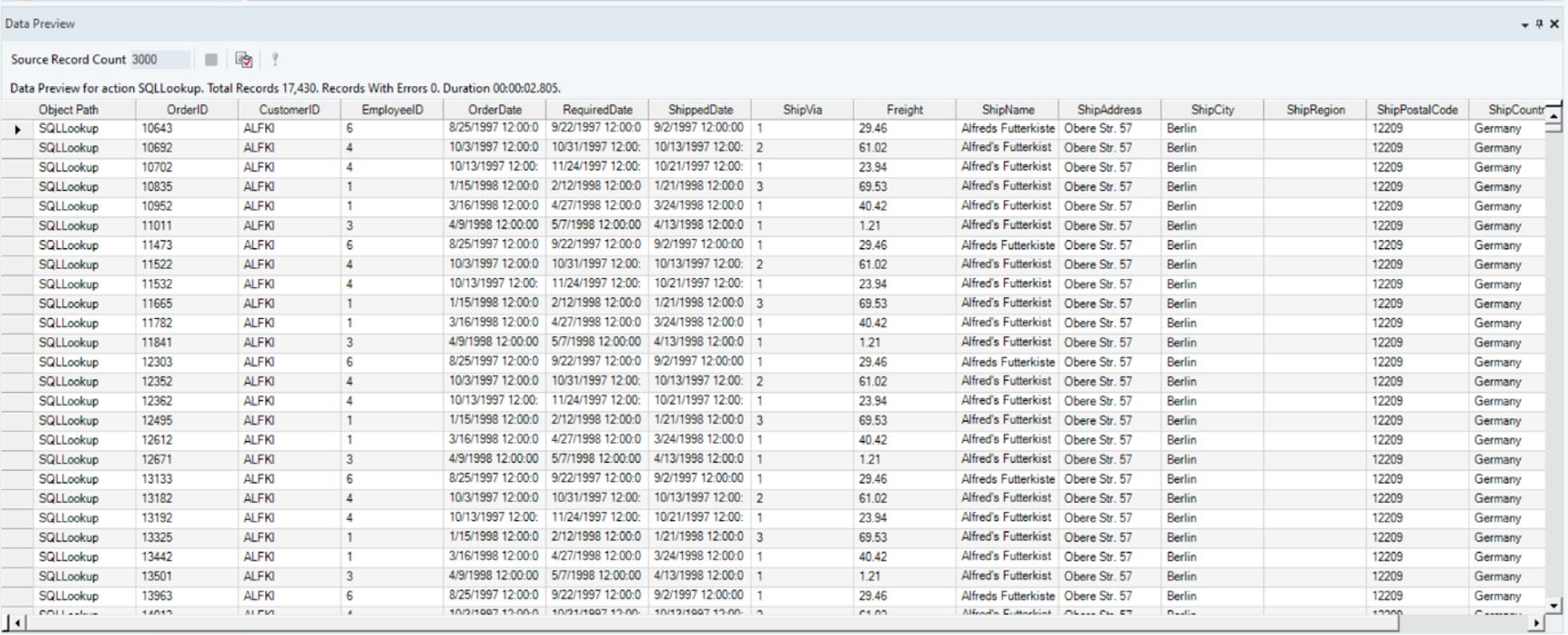Click the Source Record Count field

point(159,60)
